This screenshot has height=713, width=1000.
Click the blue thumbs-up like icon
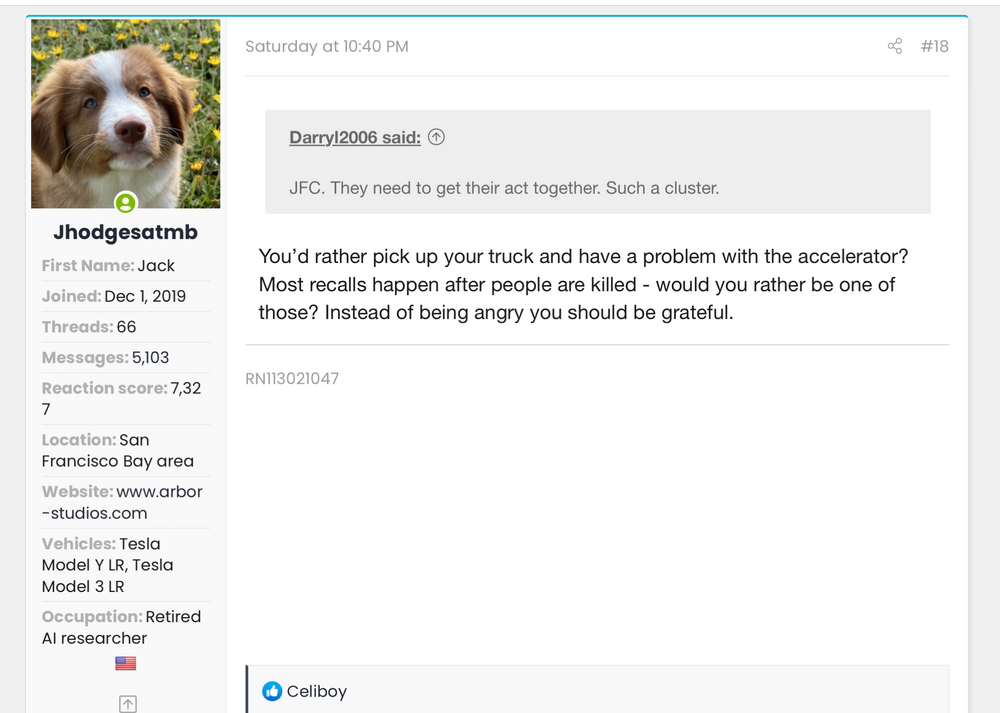[272, 691]
